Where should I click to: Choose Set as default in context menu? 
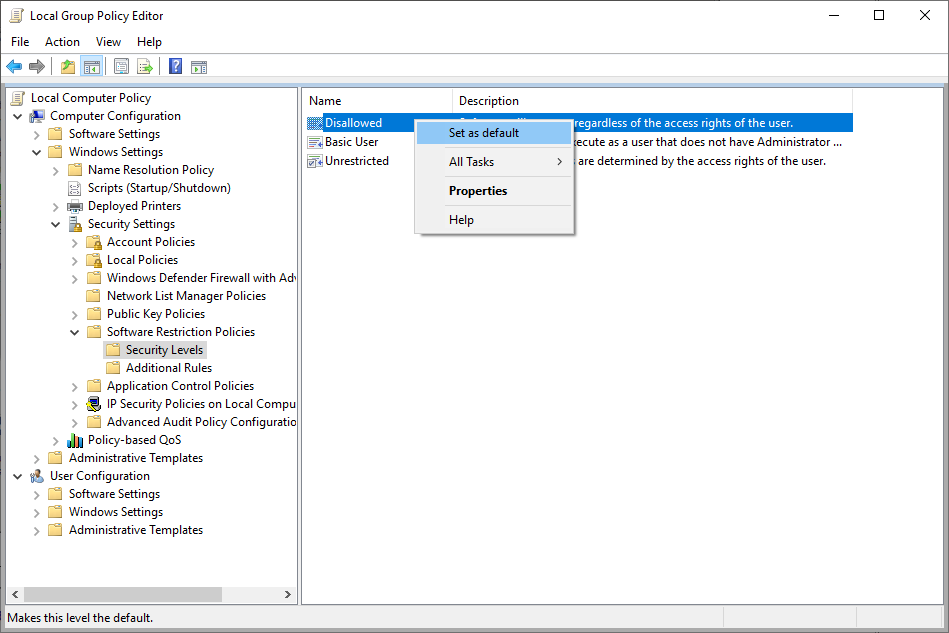494,133
